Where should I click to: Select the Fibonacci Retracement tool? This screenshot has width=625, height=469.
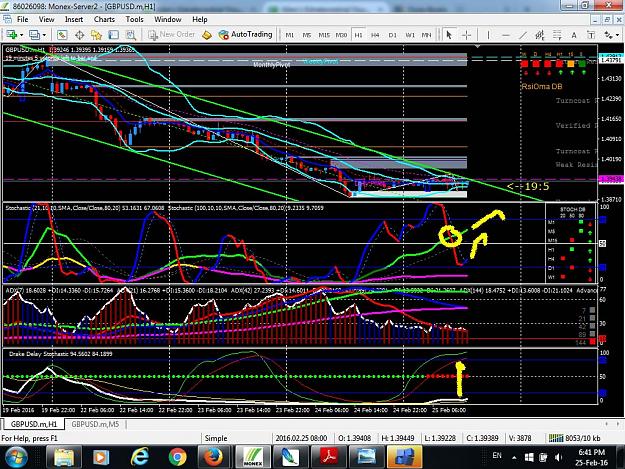tap(557, 35)
